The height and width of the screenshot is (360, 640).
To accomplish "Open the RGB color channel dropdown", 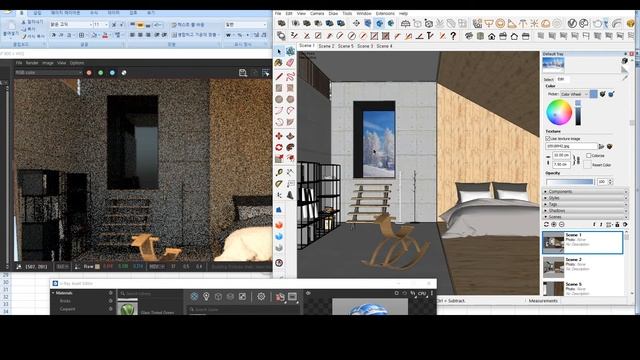I will click(x=48, y=73).
